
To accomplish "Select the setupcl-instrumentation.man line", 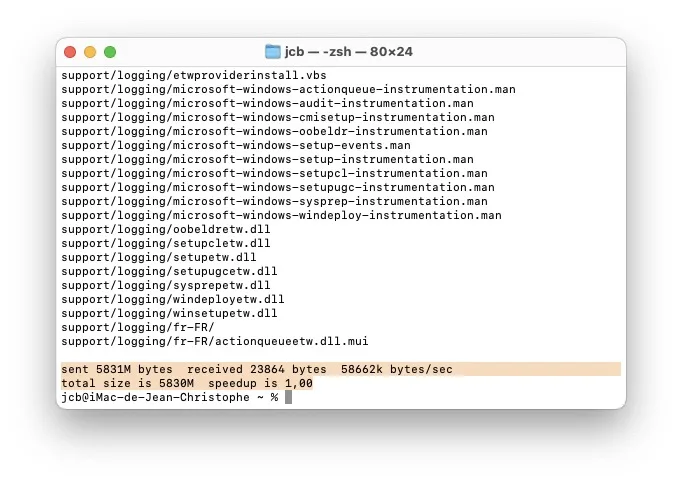I will pyautogui.click(x=274, y=173).
